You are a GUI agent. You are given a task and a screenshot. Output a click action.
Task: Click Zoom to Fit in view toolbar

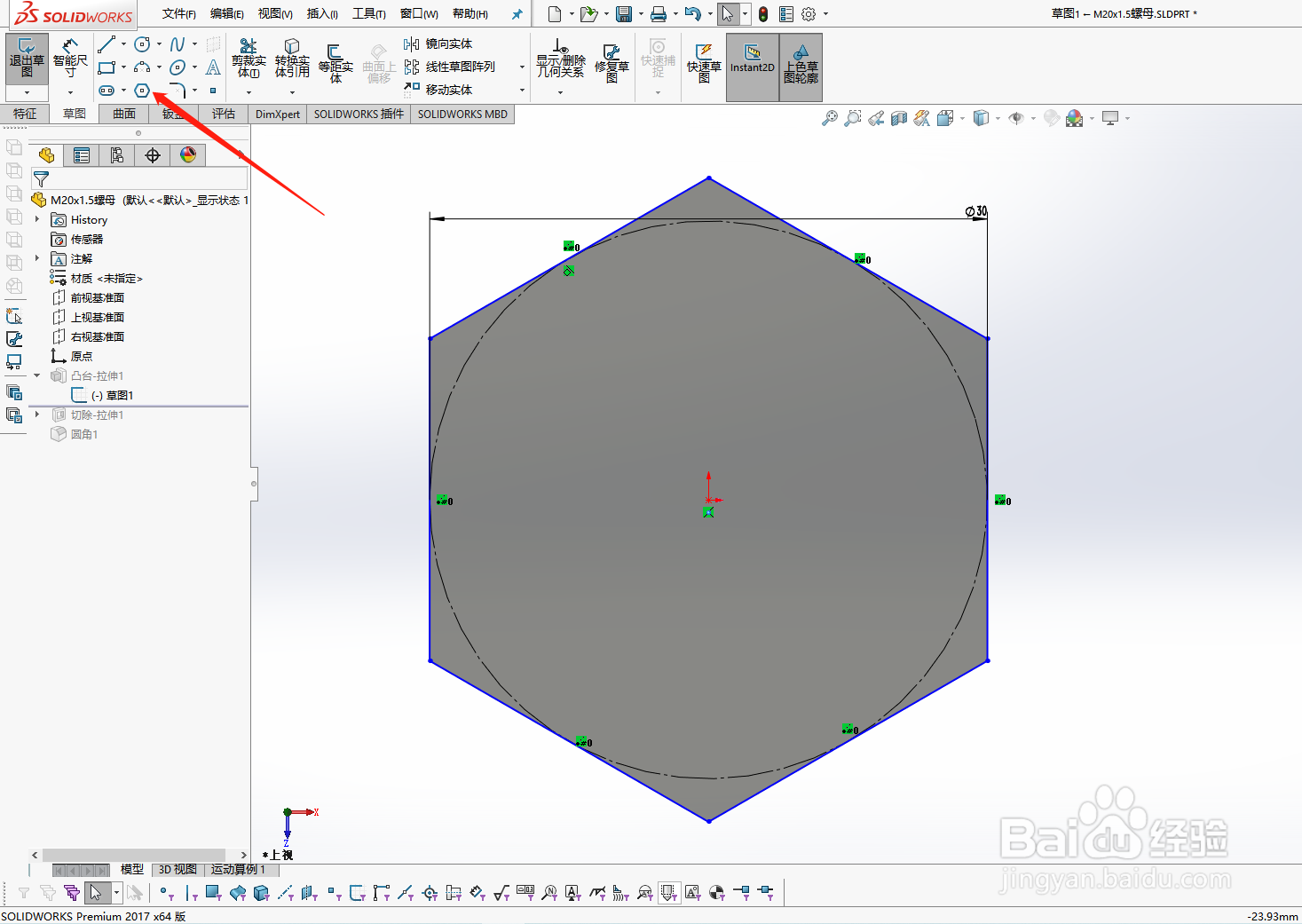point(830,118)
